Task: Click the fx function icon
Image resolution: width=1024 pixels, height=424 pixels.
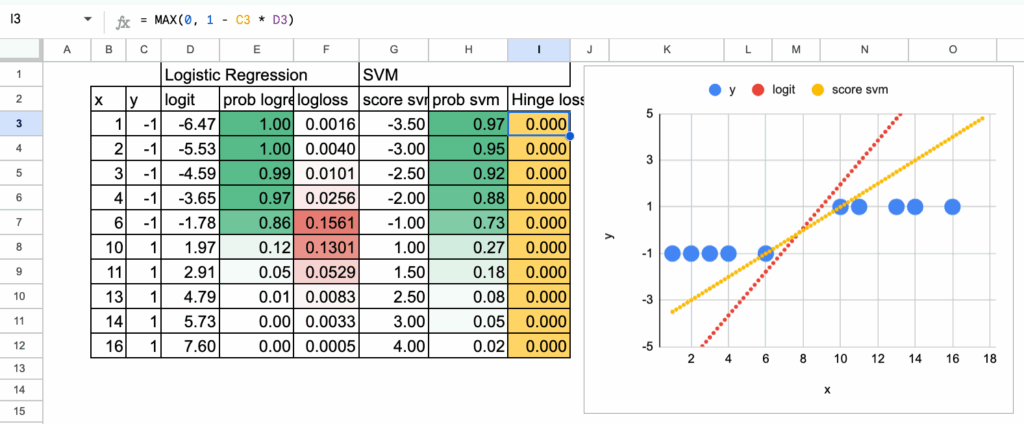Action: tap(122, 20)
